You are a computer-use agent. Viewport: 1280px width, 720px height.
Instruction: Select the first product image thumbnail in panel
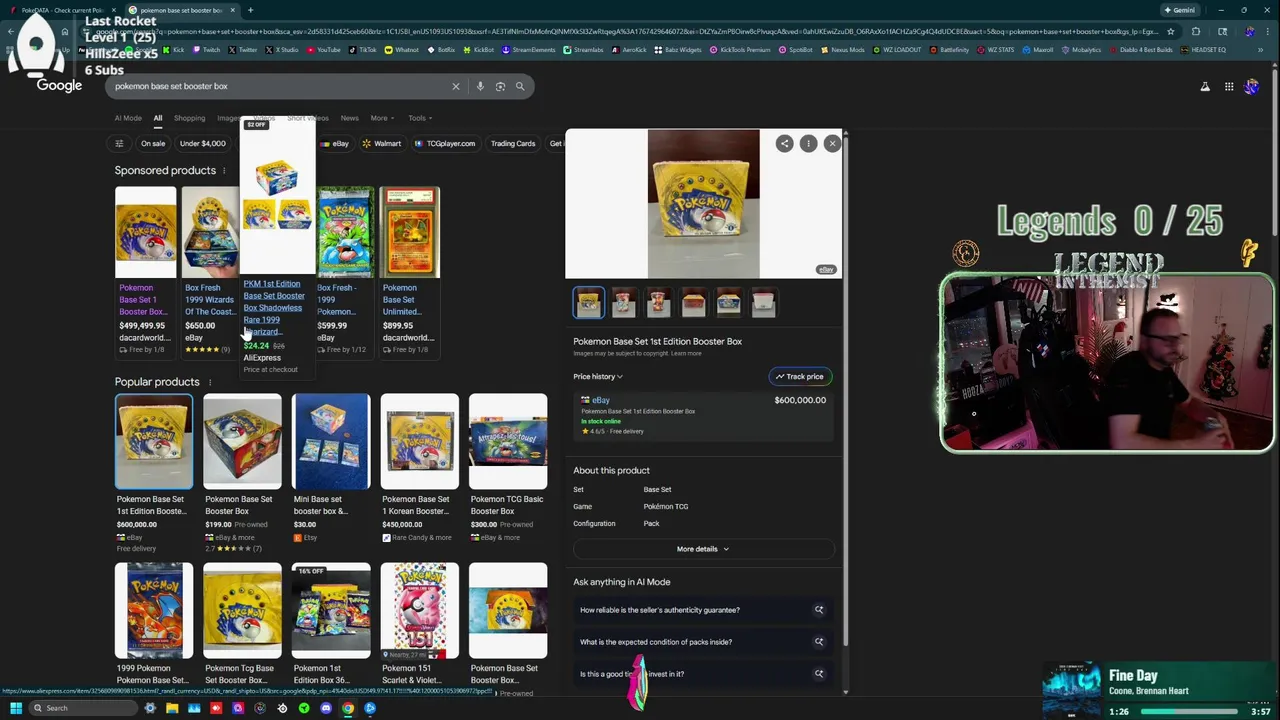tap(589, 303)
